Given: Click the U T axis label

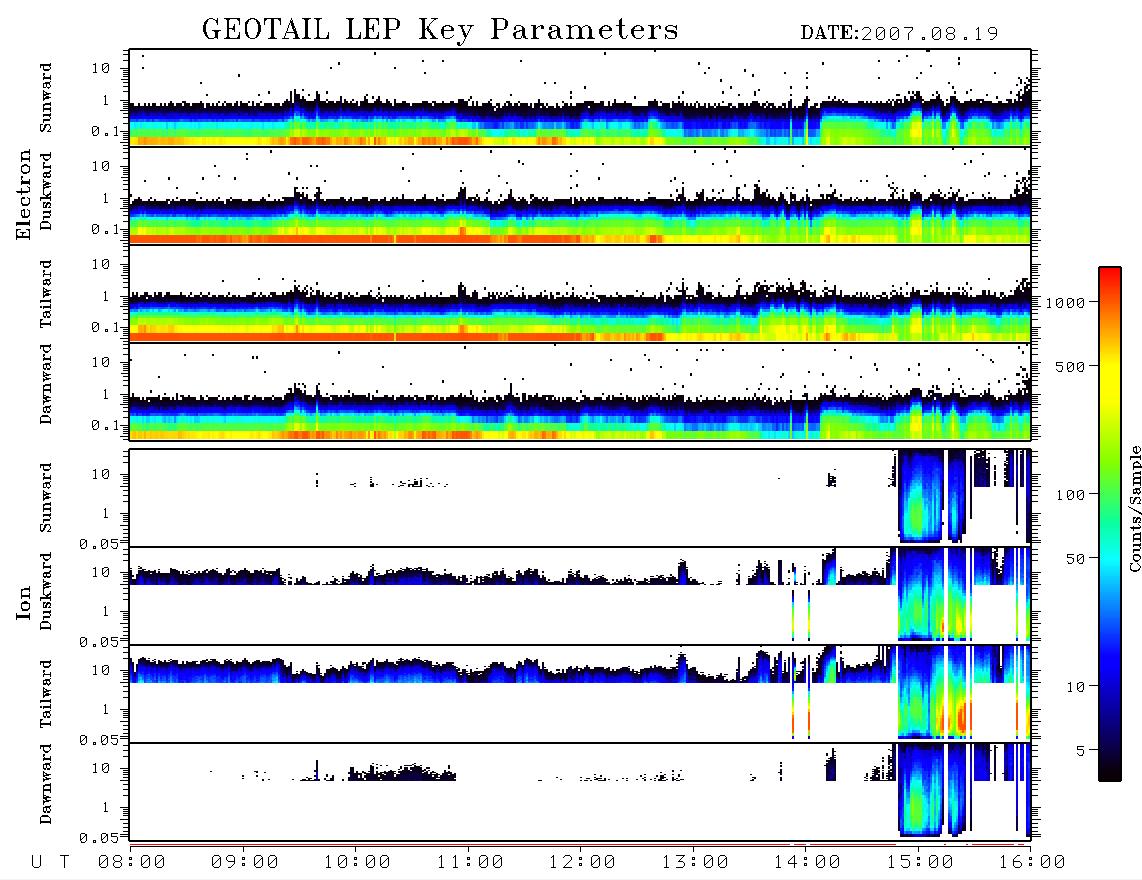Looking at the screenshot, I should [51, 862].
